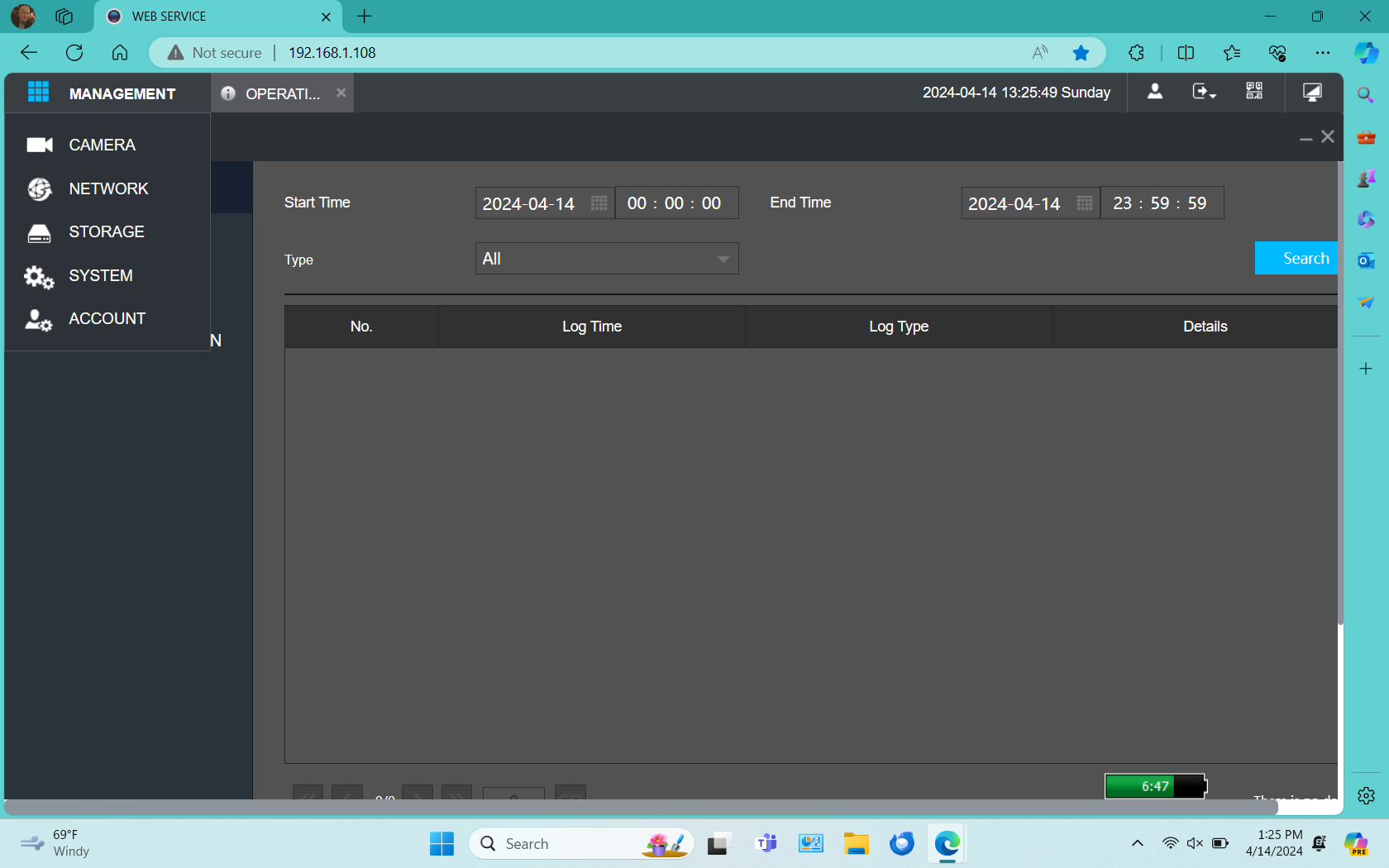Click the address bar URL 192.168.1.108
The height and width of the screenshot is (868, 1389).
[332, 53]
